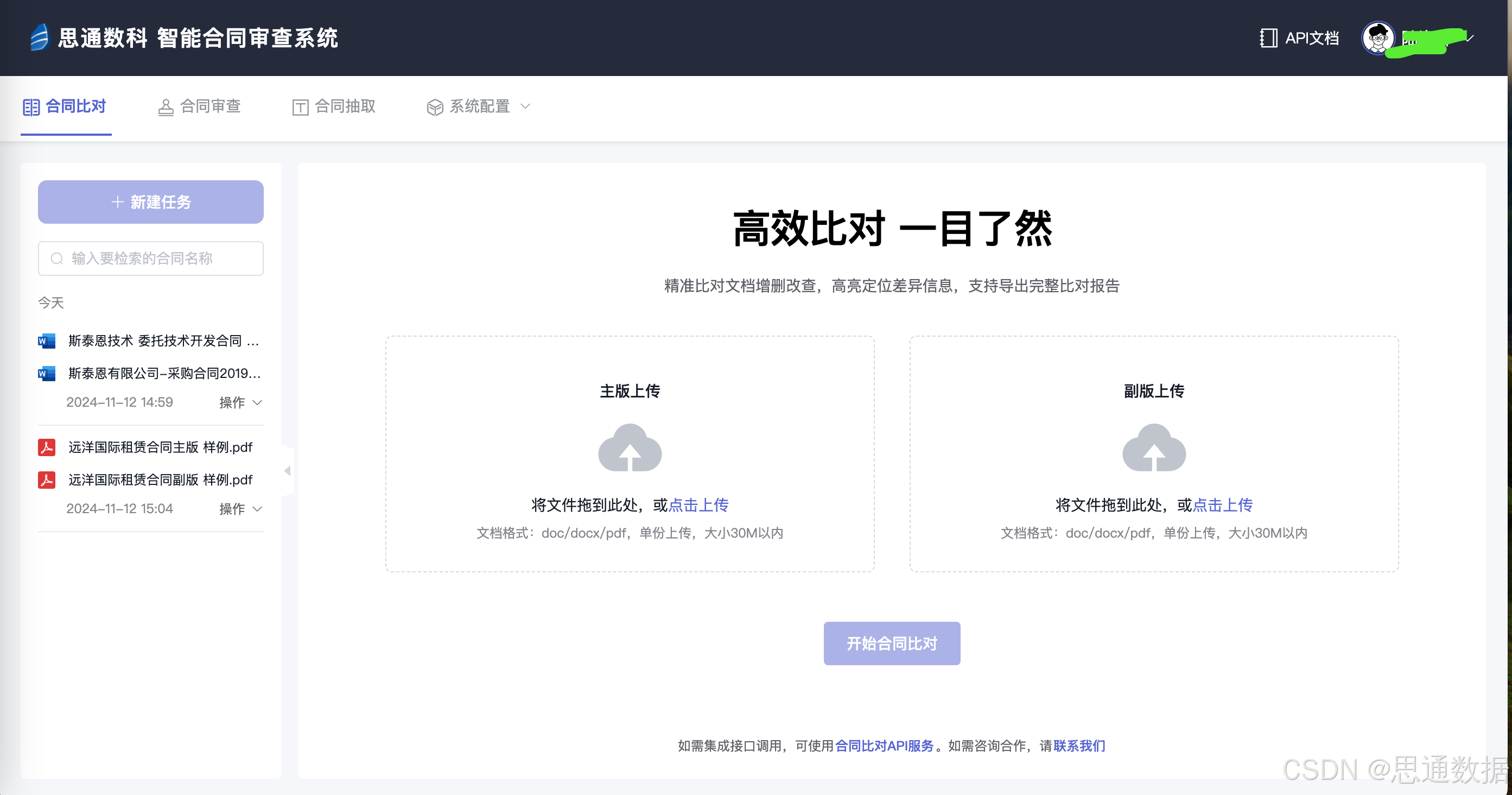Screen dimensions: 1512x795
Task: Open the 系统配置 dropdown menu
Action: coord(479,106)
